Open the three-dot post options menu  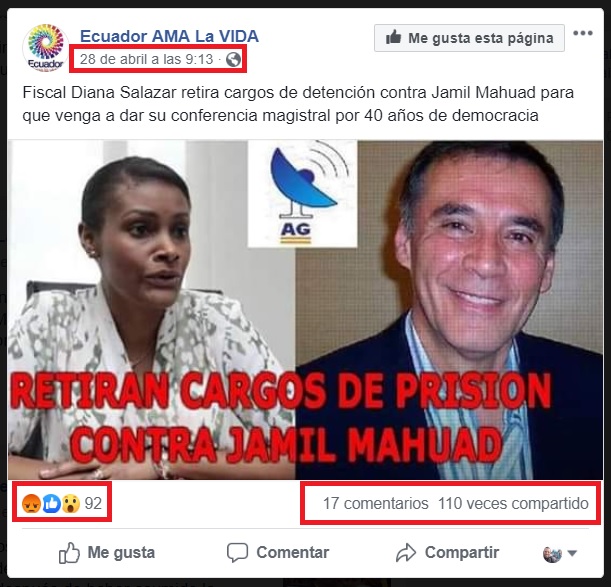coord(583,33)
